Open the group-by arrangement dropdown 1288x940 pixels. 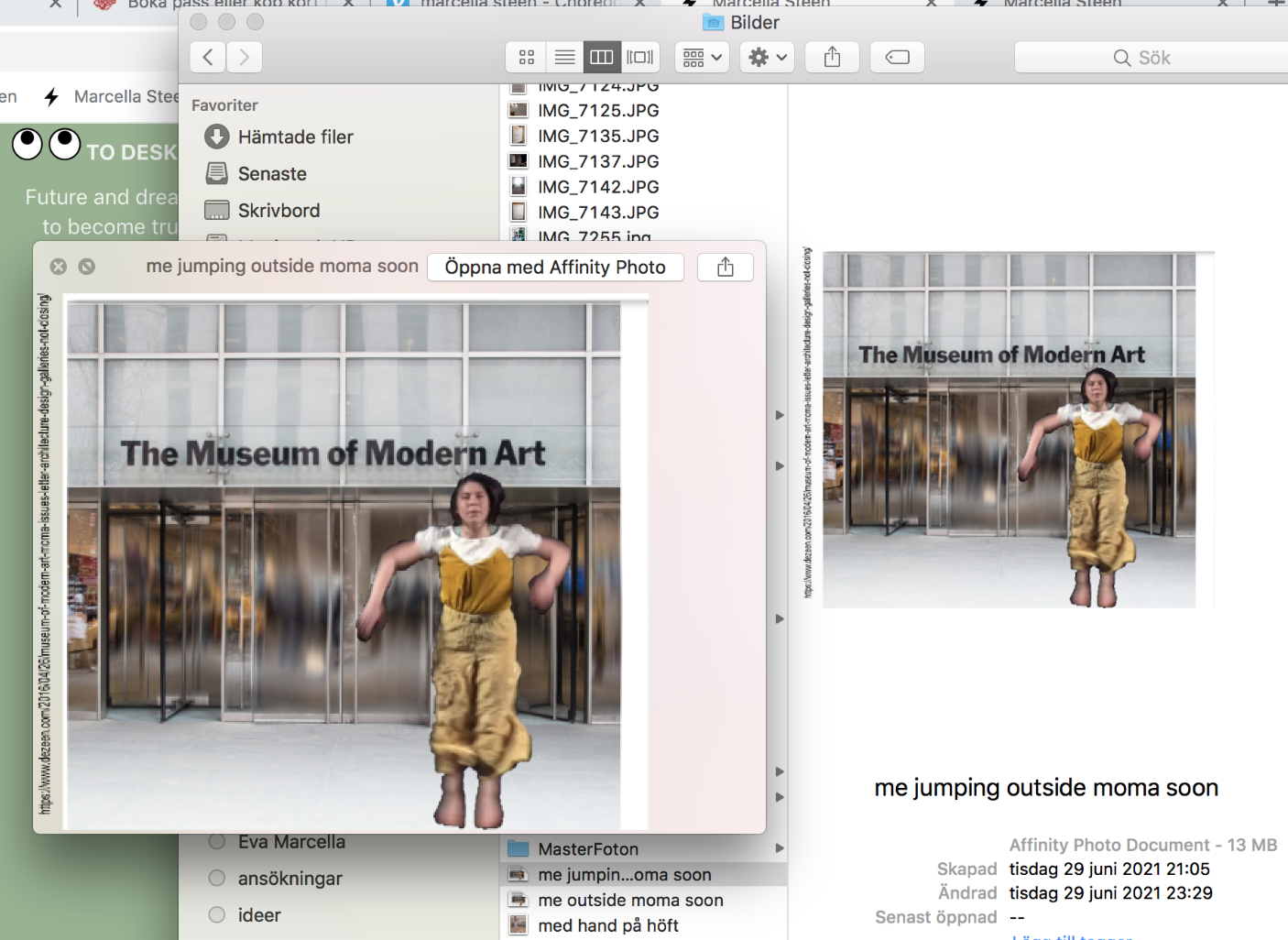702,58
